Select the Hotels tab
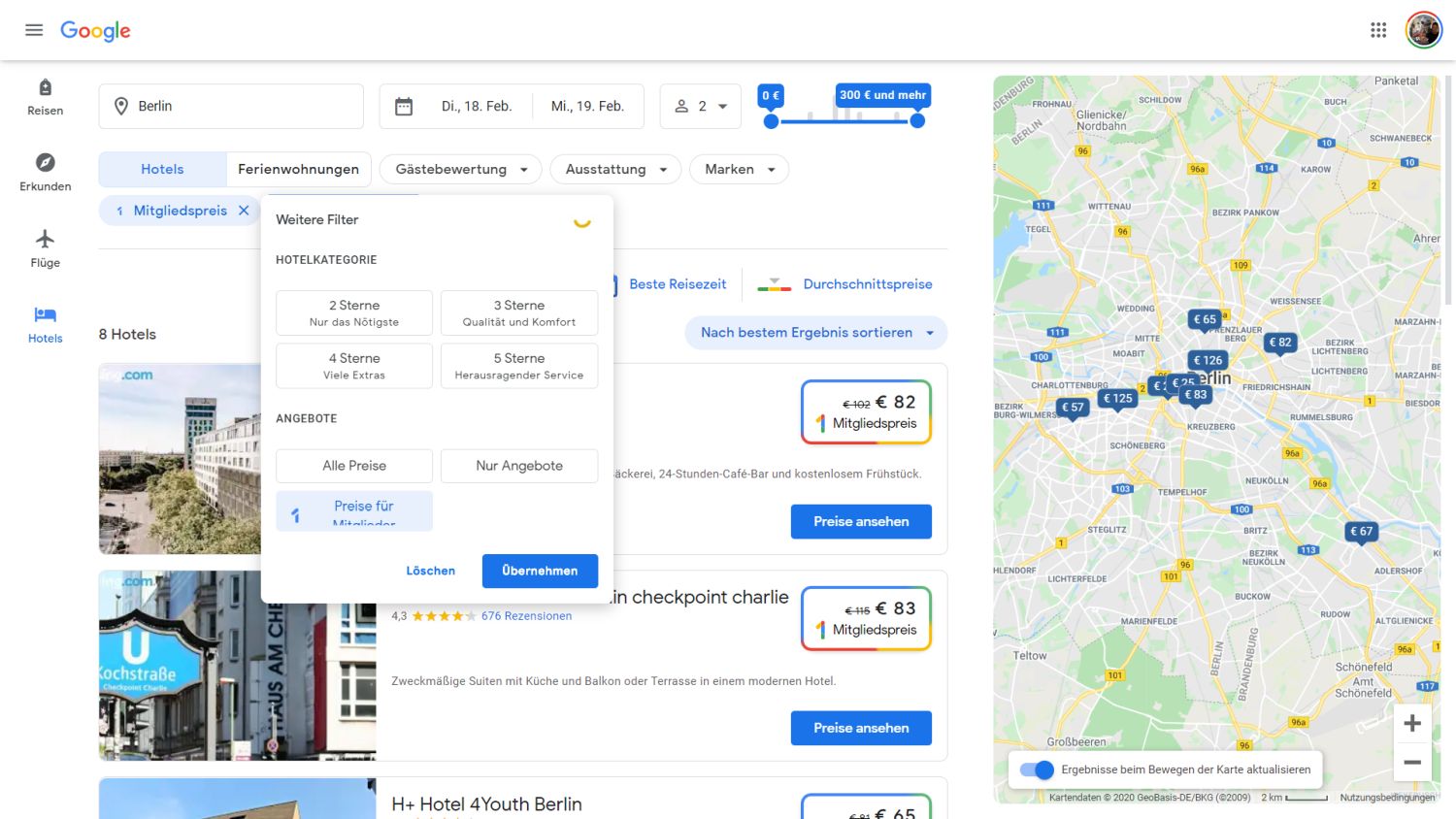The image size is (1456, 819). click(162, 170)
